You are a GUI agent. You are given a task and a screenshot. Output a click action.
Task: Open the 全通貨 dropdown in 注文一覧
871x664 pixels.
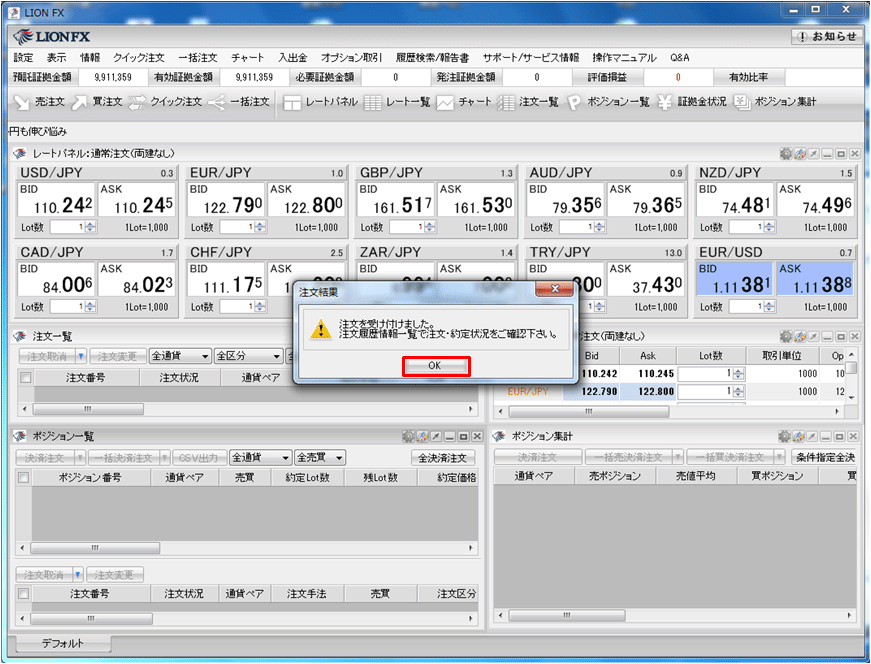point(181,356)
